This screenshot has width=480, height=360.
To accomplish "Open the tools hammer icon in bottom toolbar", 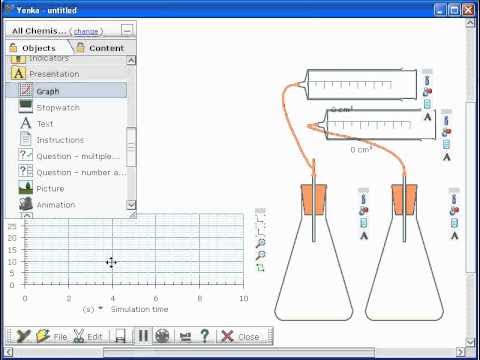I will [x=23, y=336].
